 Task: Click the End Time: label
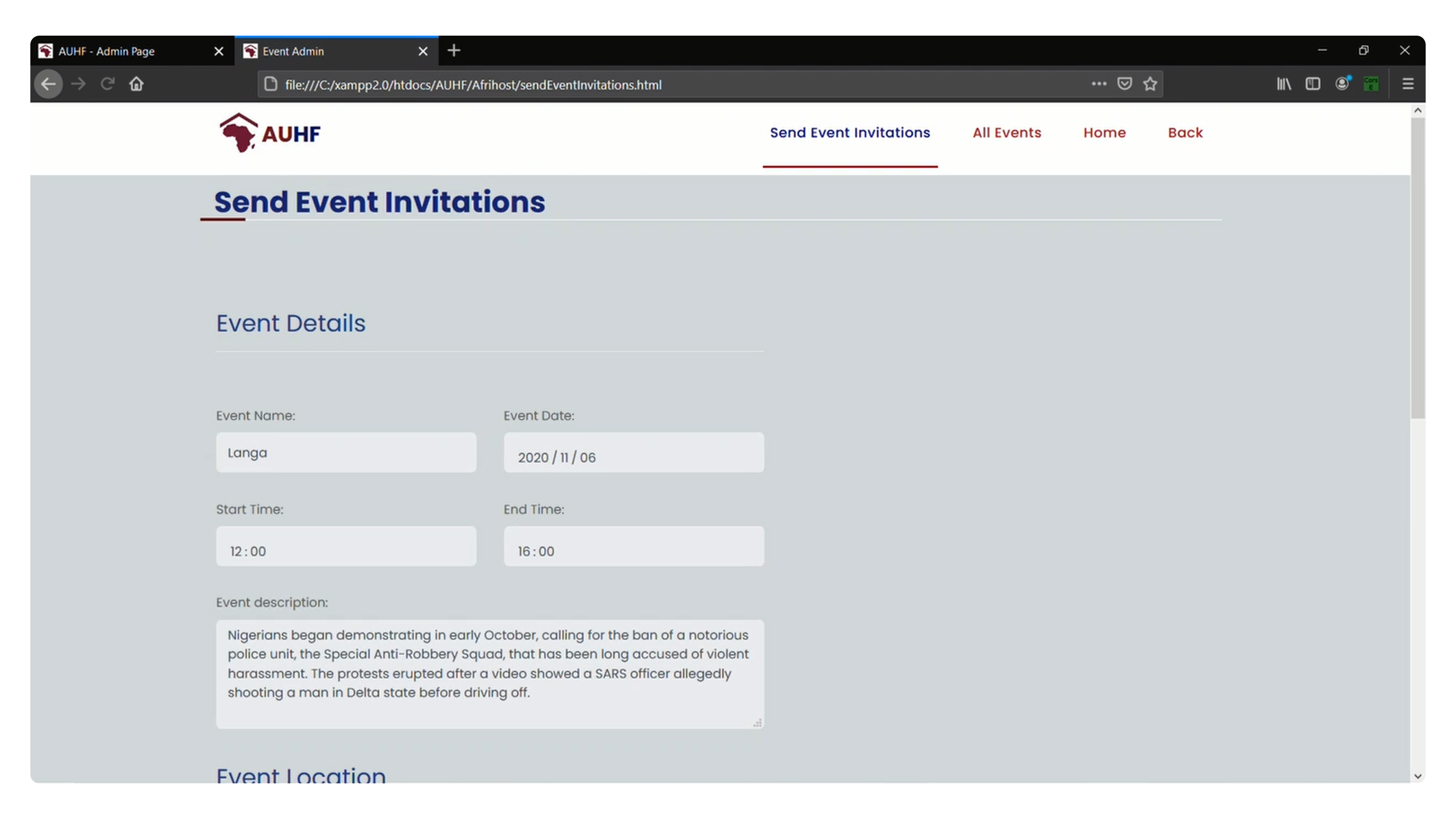tap(533, 509)
